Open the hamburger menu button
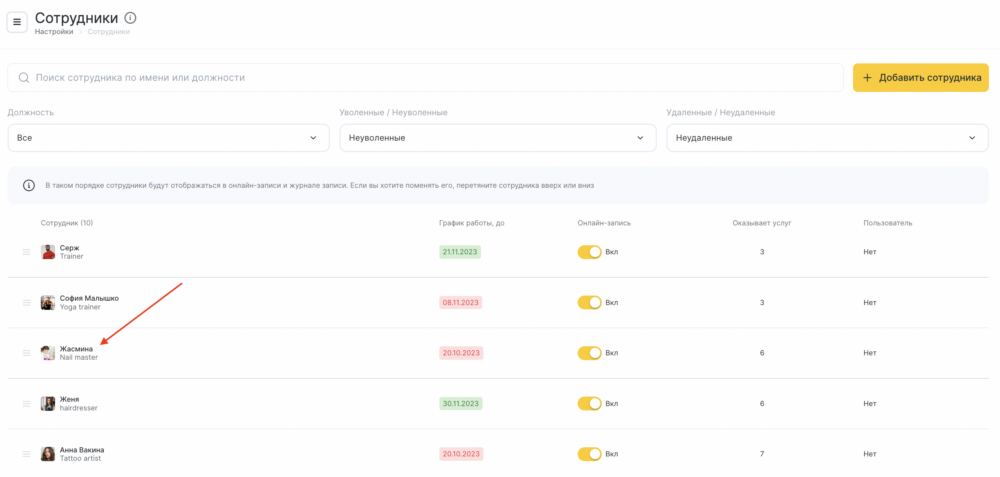Viewport: 1000px width, 477px height. click(x=17, y=22)
